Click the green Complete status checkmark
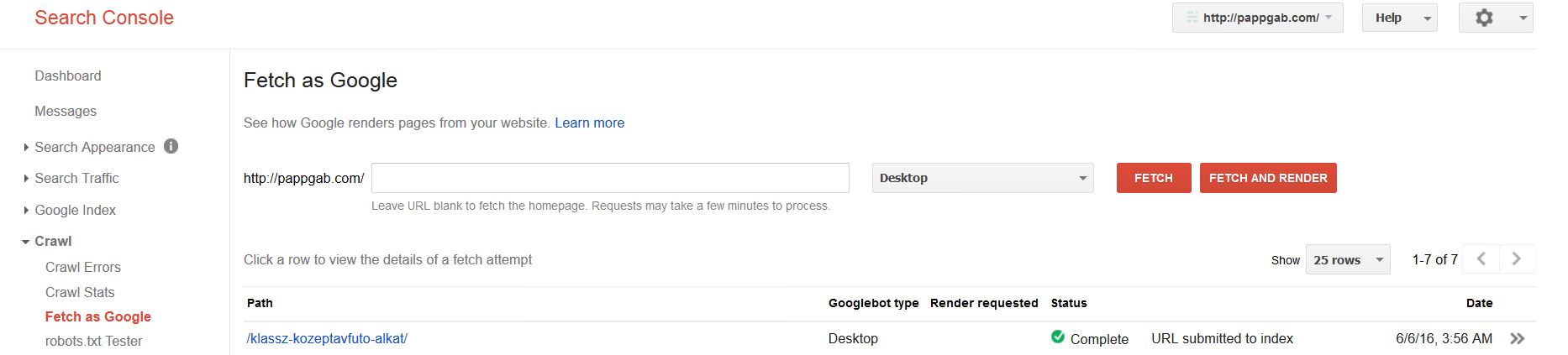The width and height of the screenshot is (1568, 355). point(1058,337)
